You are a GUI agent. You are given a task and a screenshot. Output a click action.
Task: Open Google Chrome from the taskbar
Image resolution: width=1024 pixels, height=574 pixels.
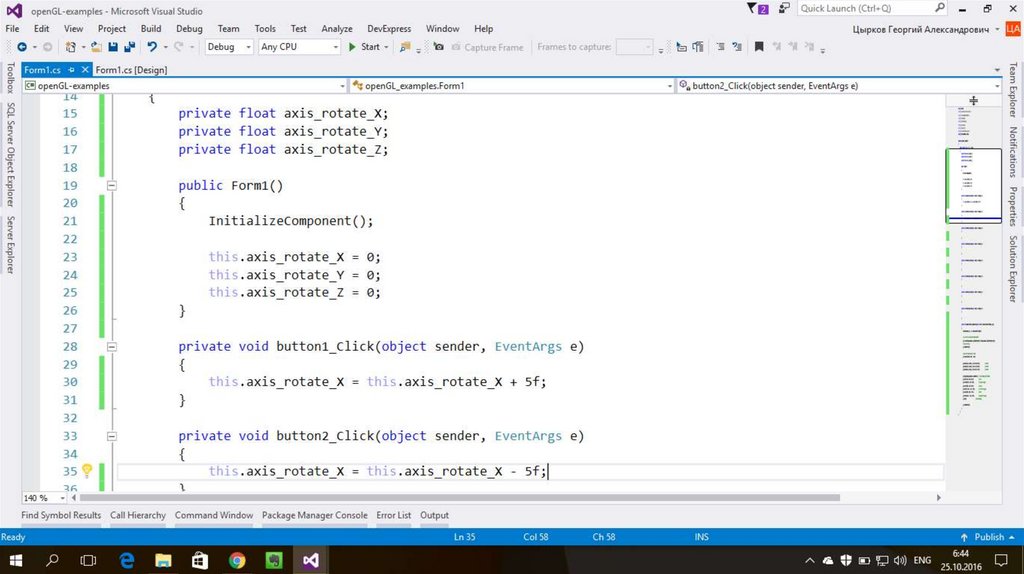click(x=237, y=560)
